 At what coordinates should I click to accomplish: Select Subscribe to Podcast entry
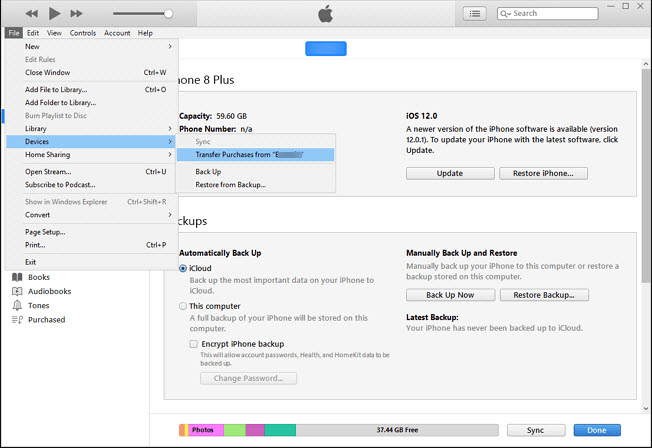92,185
